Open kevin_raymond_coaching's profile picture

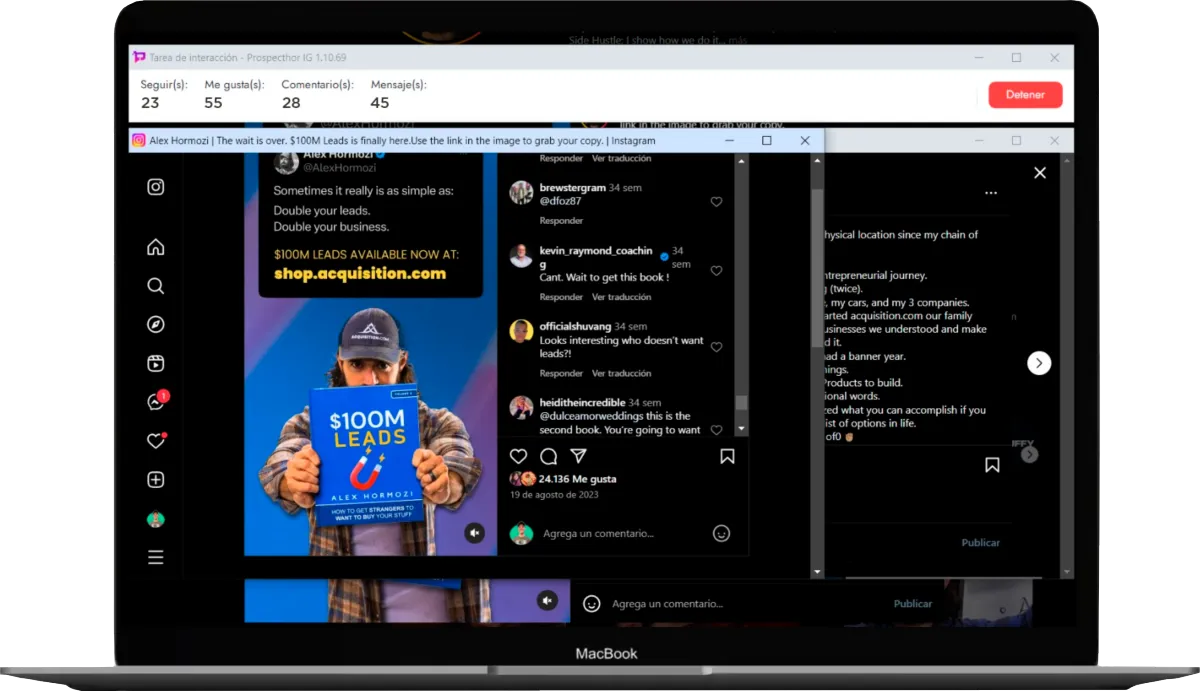pyautogui.click(x=521, y=256)
